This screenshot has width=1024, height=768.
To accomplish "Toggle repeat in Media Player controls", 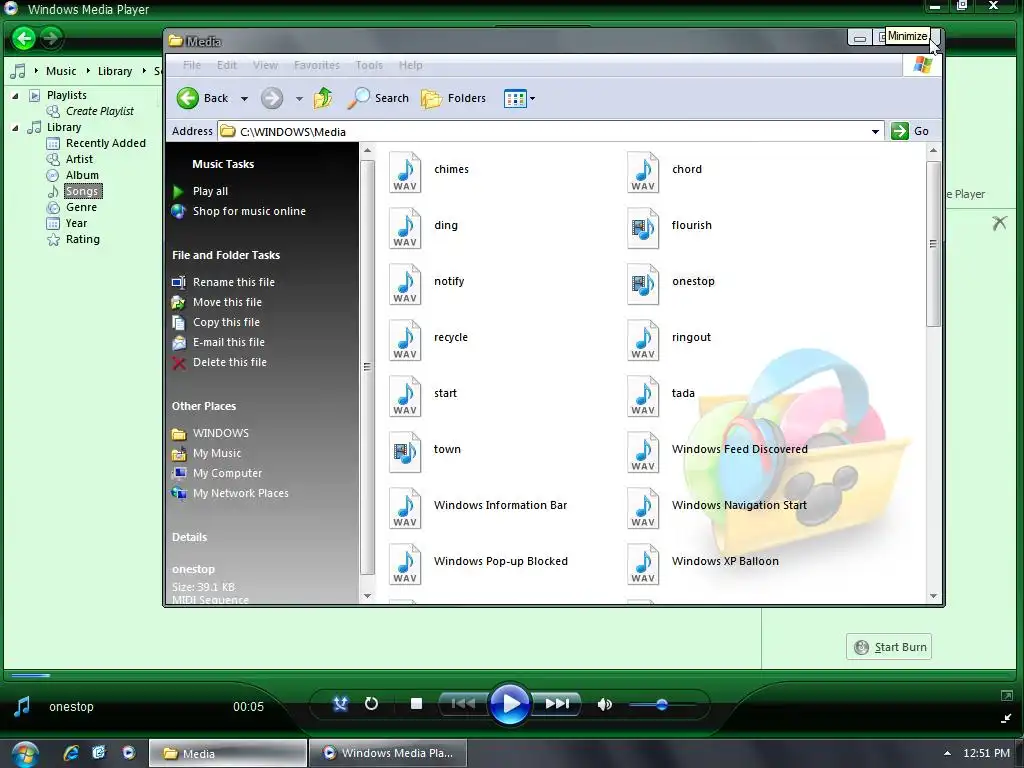I will (371, 704).
